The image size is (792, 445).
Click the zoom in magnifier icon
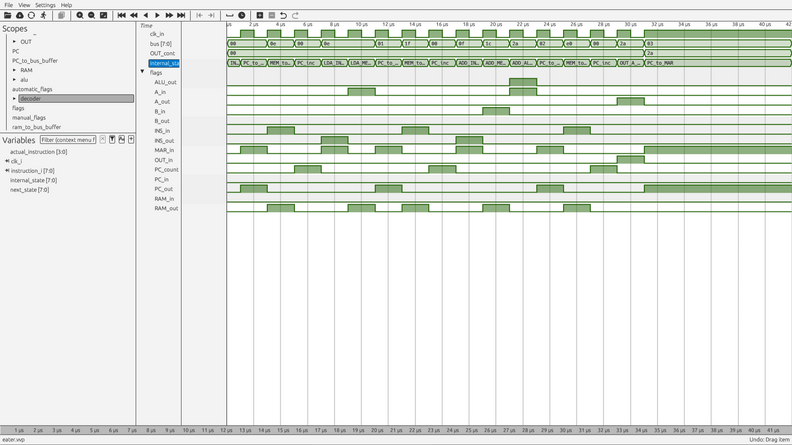point(80,15)
